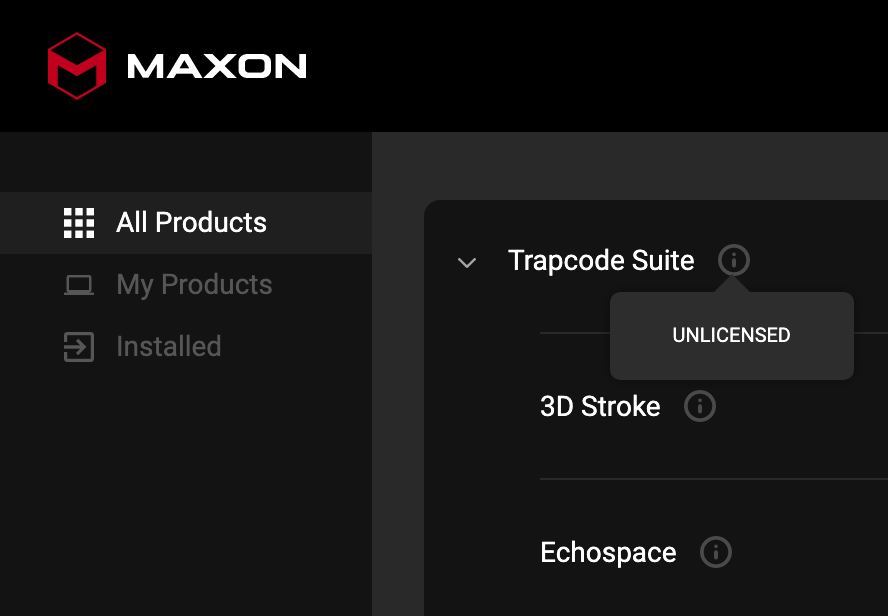Click the My Products laptop icon
The height and width of the screenshot is (616, 888).
pyautogui.click(x=79, y=285)
